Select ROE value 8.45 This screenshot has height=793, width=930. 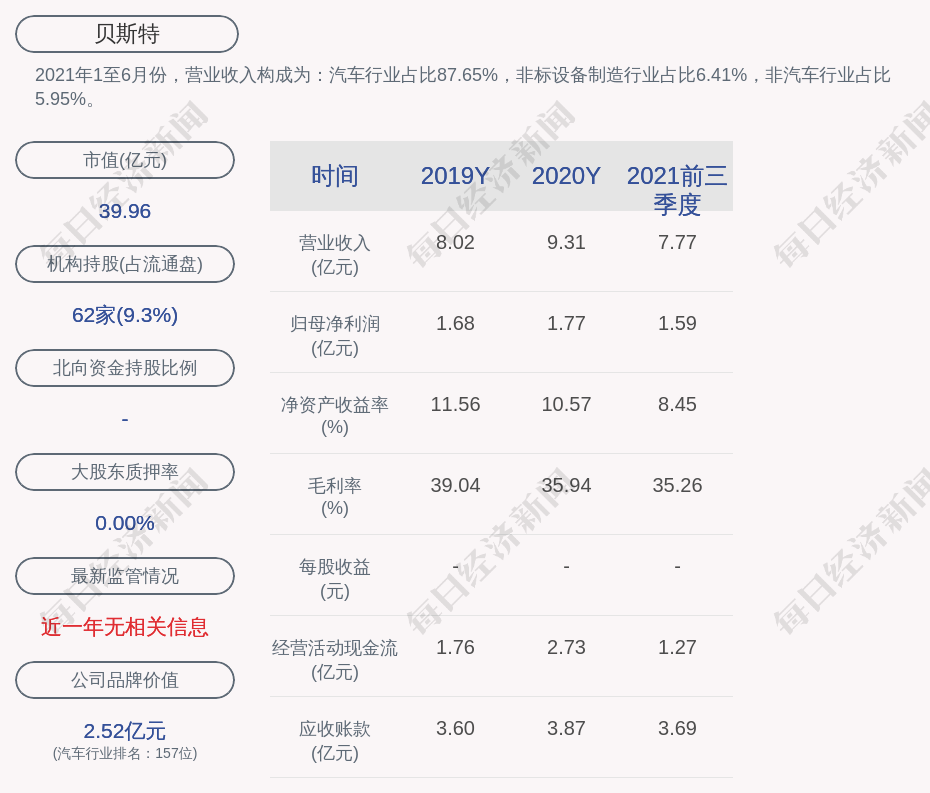click(x=677, y=405)
